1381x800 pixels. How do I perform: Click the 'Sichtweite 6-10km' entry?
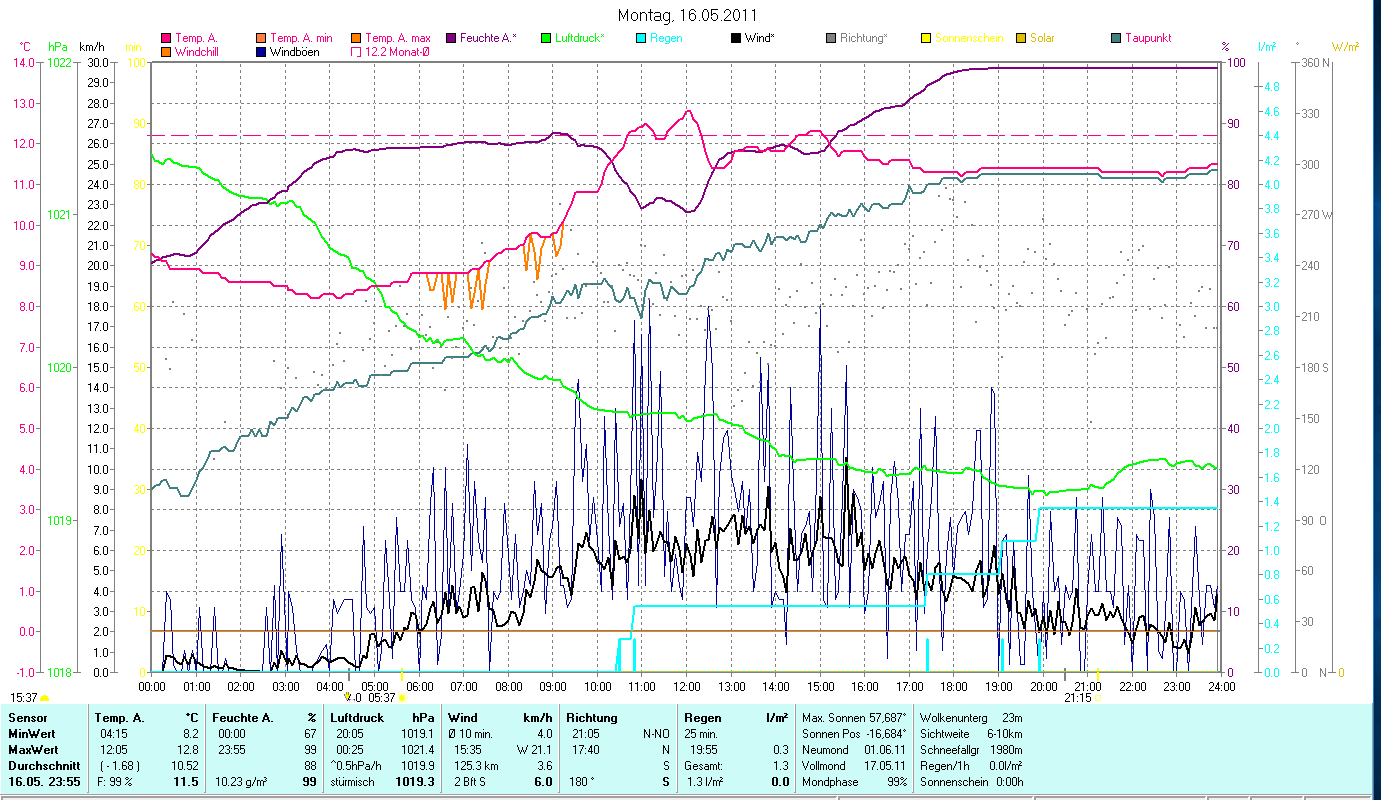point(973,734)
